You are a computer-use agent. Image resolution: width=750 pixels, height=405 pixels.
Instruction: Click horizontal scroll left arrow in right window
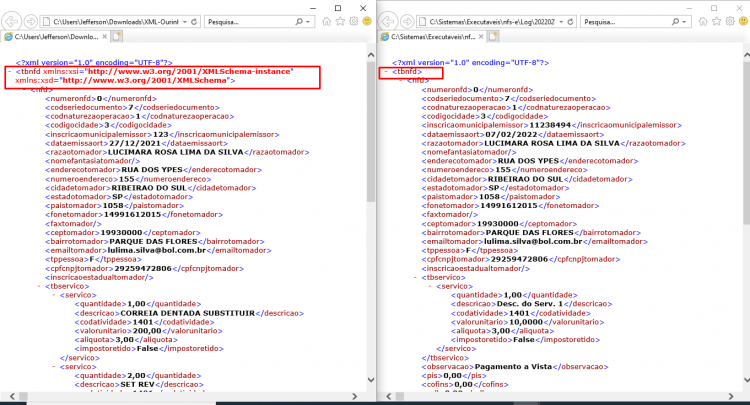tap(388, 396)
